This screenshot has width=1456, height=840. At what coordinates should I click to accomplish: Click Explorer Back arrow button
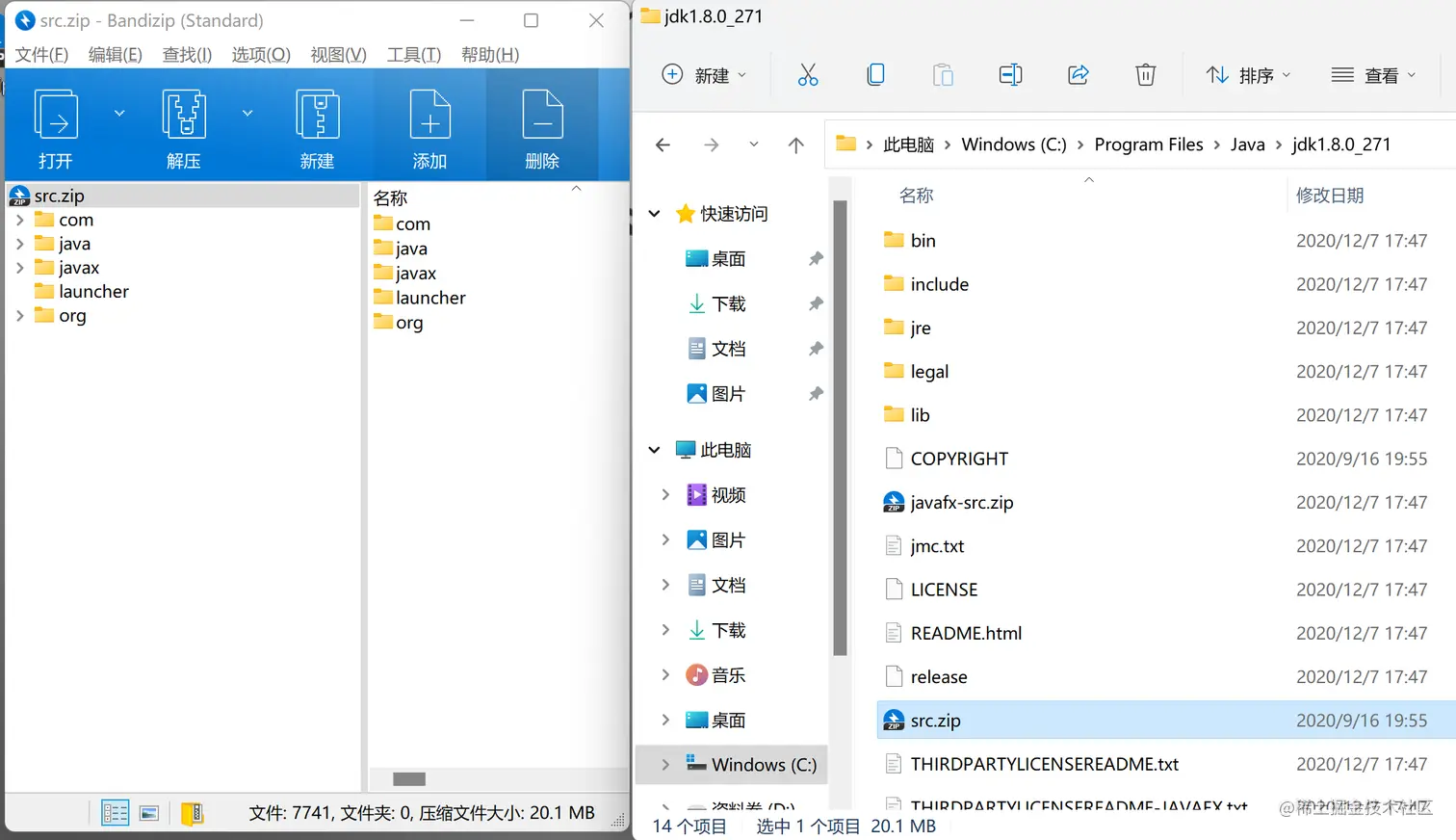(663, 144)
